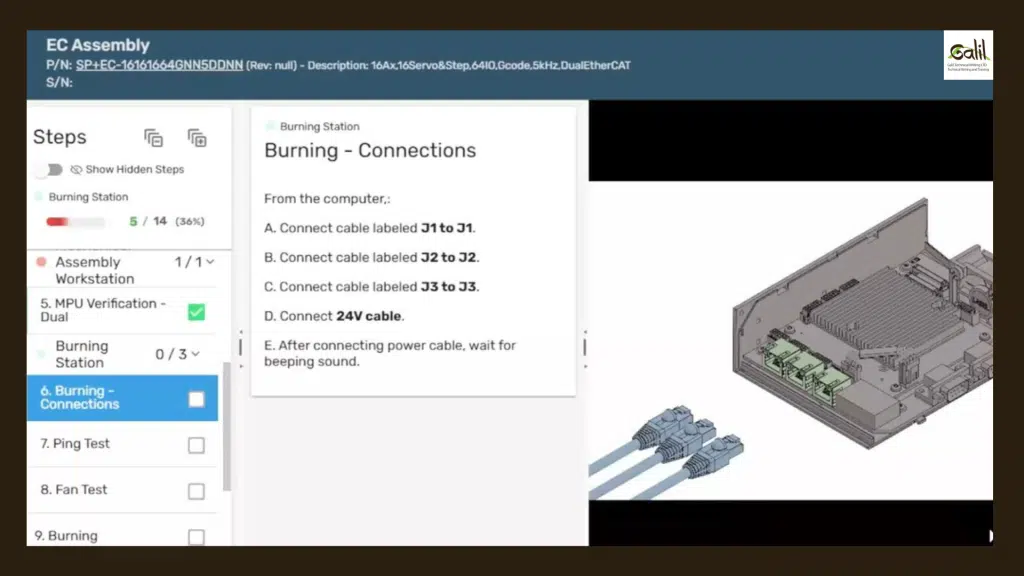1024x576 pixels.
Task: Click description text '16Ax,16Servo&Step...'
Action: [x=501, y=65]
